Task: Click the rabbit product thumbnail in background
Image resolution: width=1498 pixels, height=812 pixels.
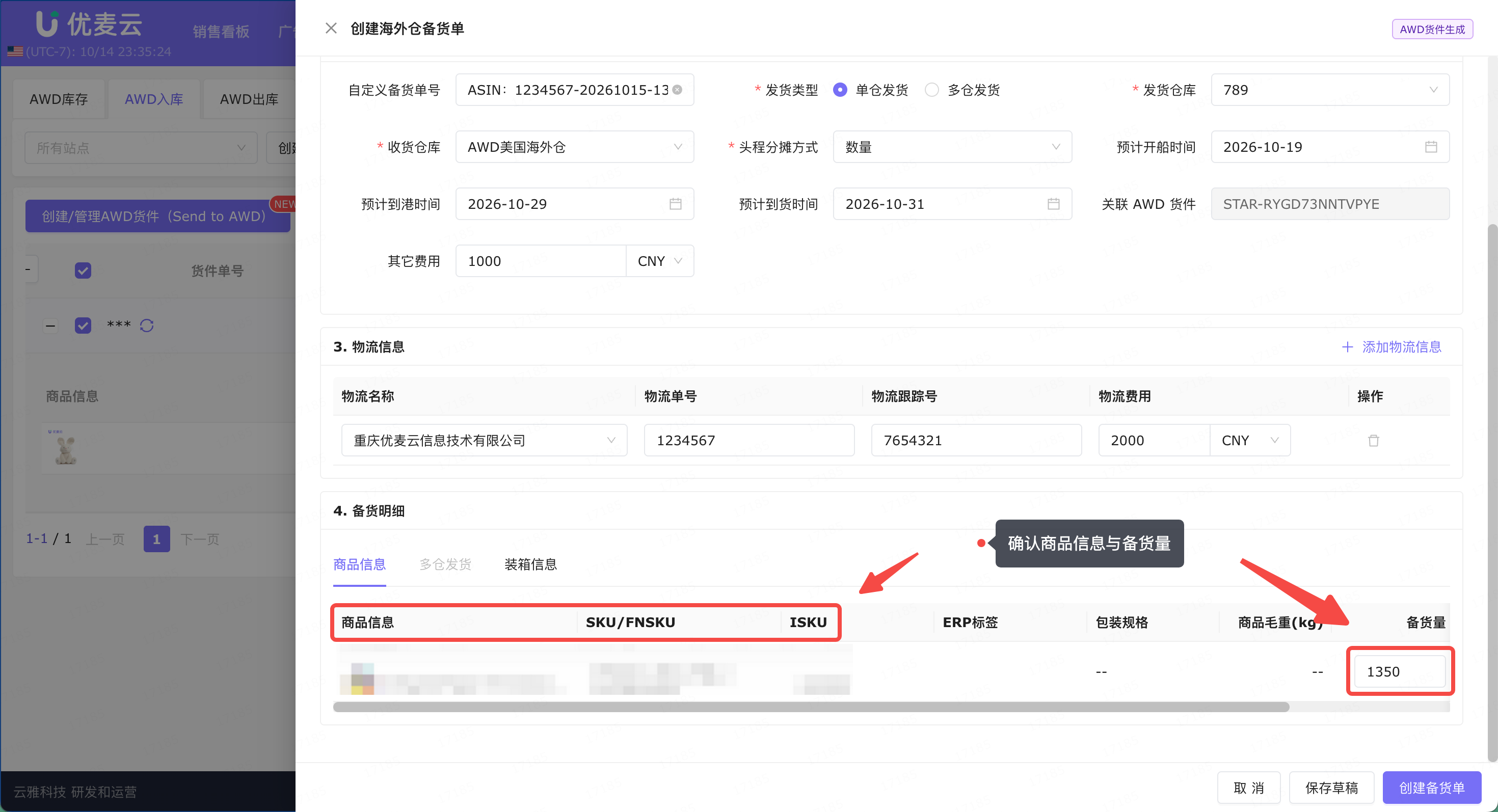Action: coord(65,448)
